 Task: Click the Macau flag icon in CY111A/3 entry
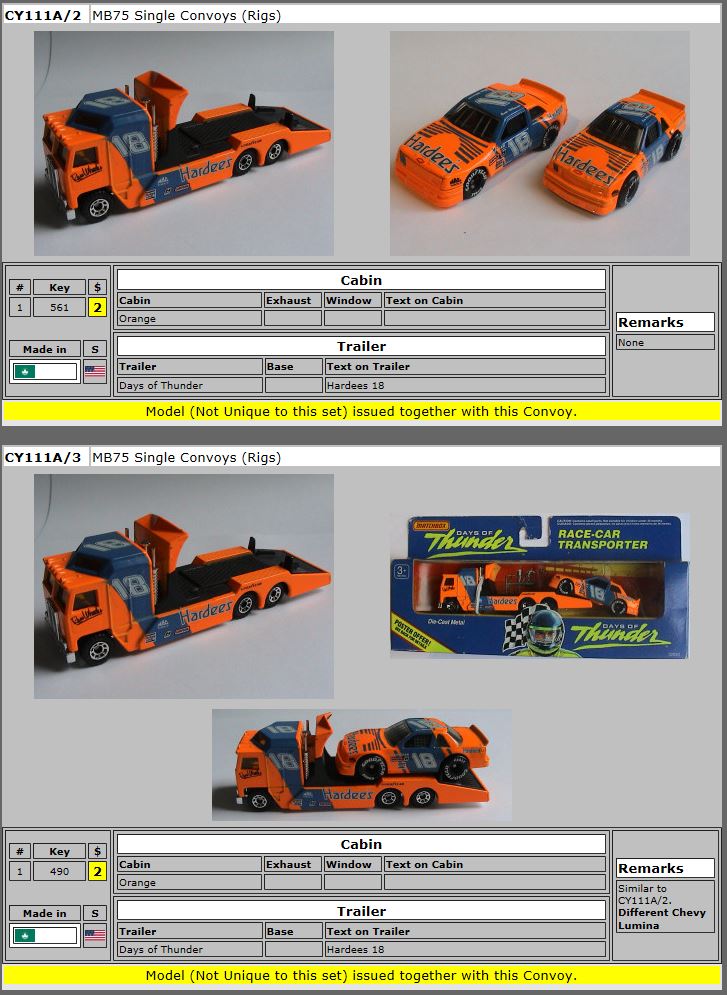click(27, 936)
